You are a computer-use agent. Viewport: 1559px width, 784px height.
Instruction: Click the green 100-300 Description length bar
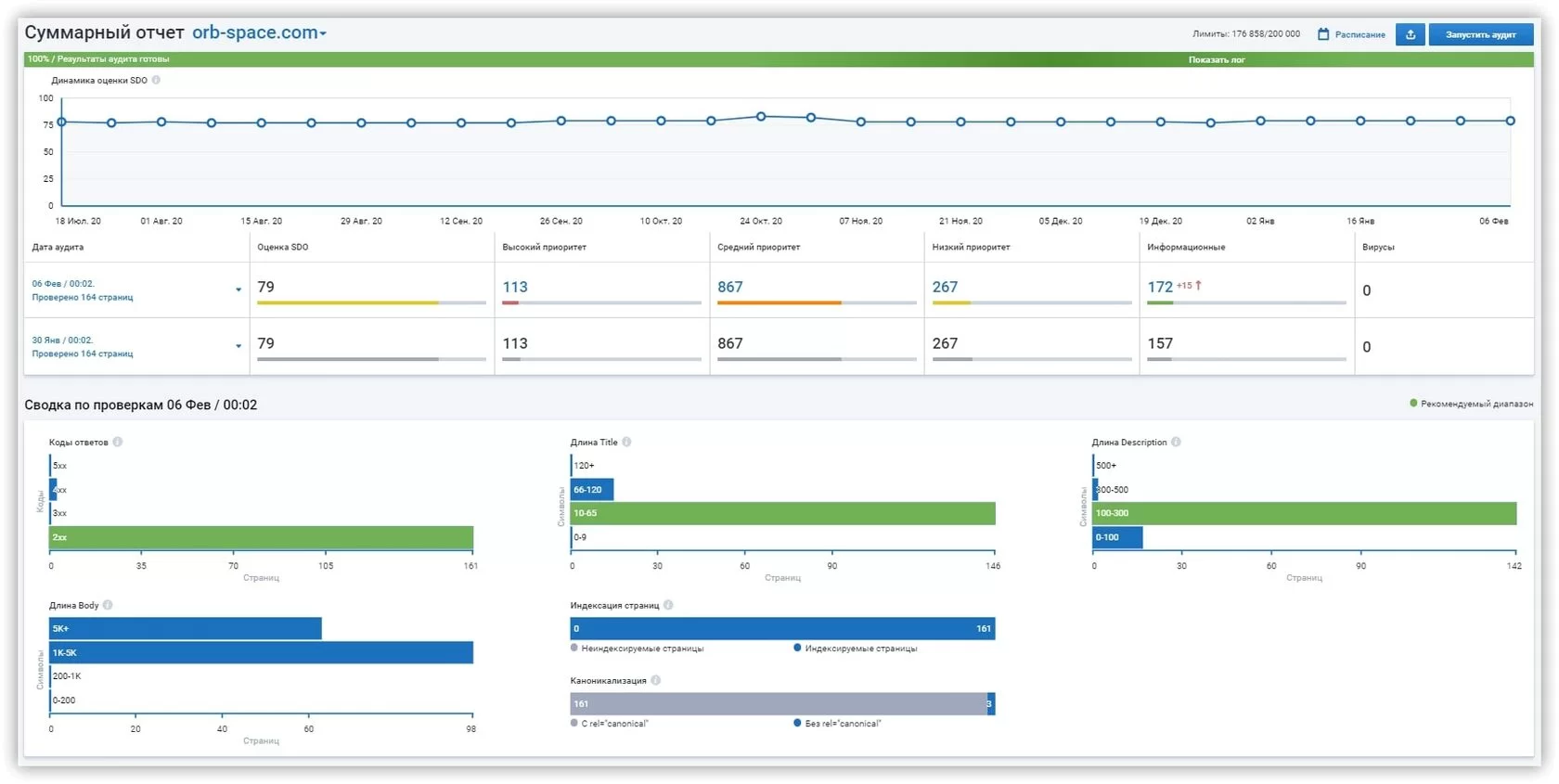point(1305,513)
